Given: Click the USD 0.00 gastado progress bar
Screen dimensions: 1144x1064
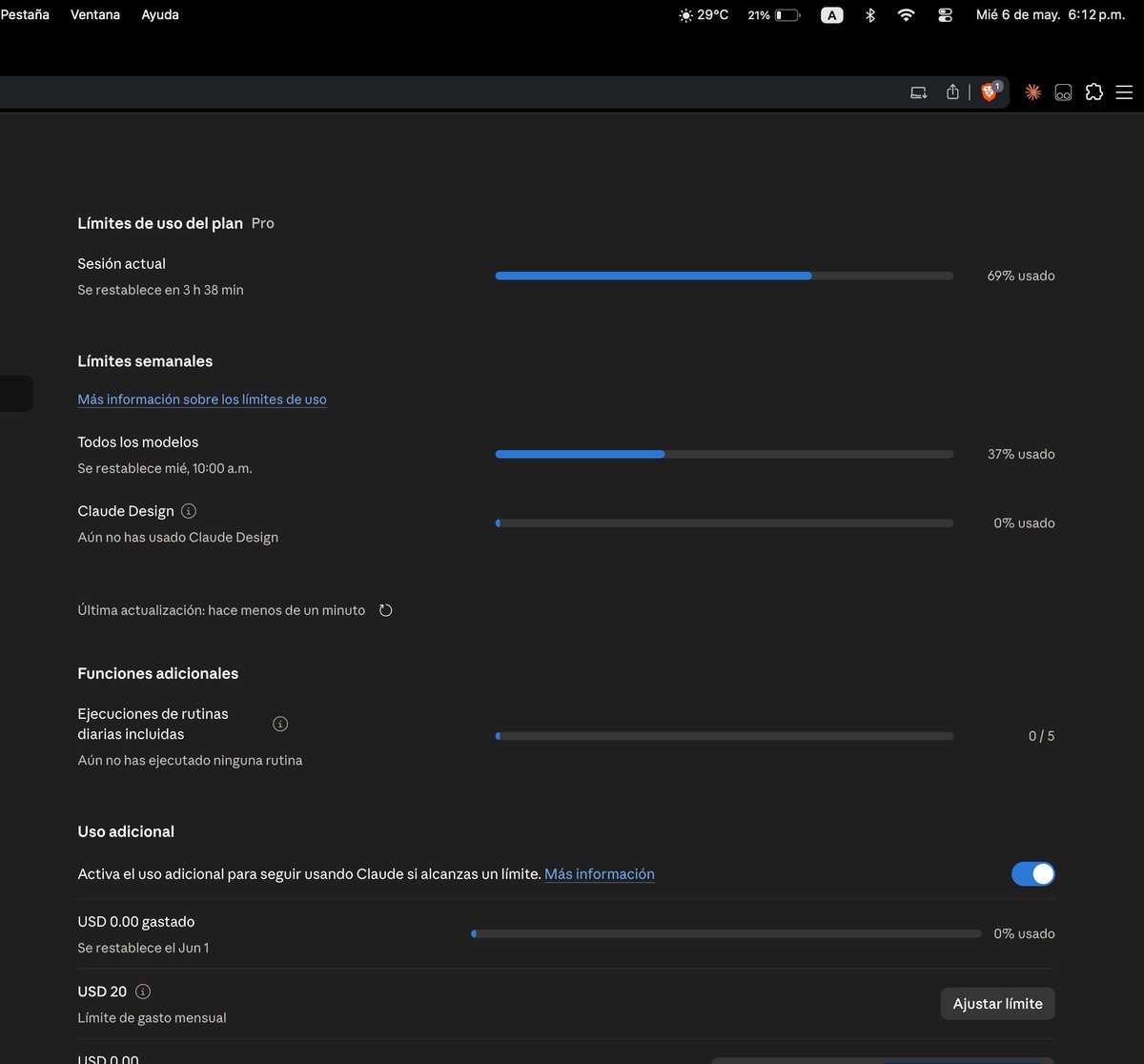Looking at the screenshot, I should click(x=726, y=934).
